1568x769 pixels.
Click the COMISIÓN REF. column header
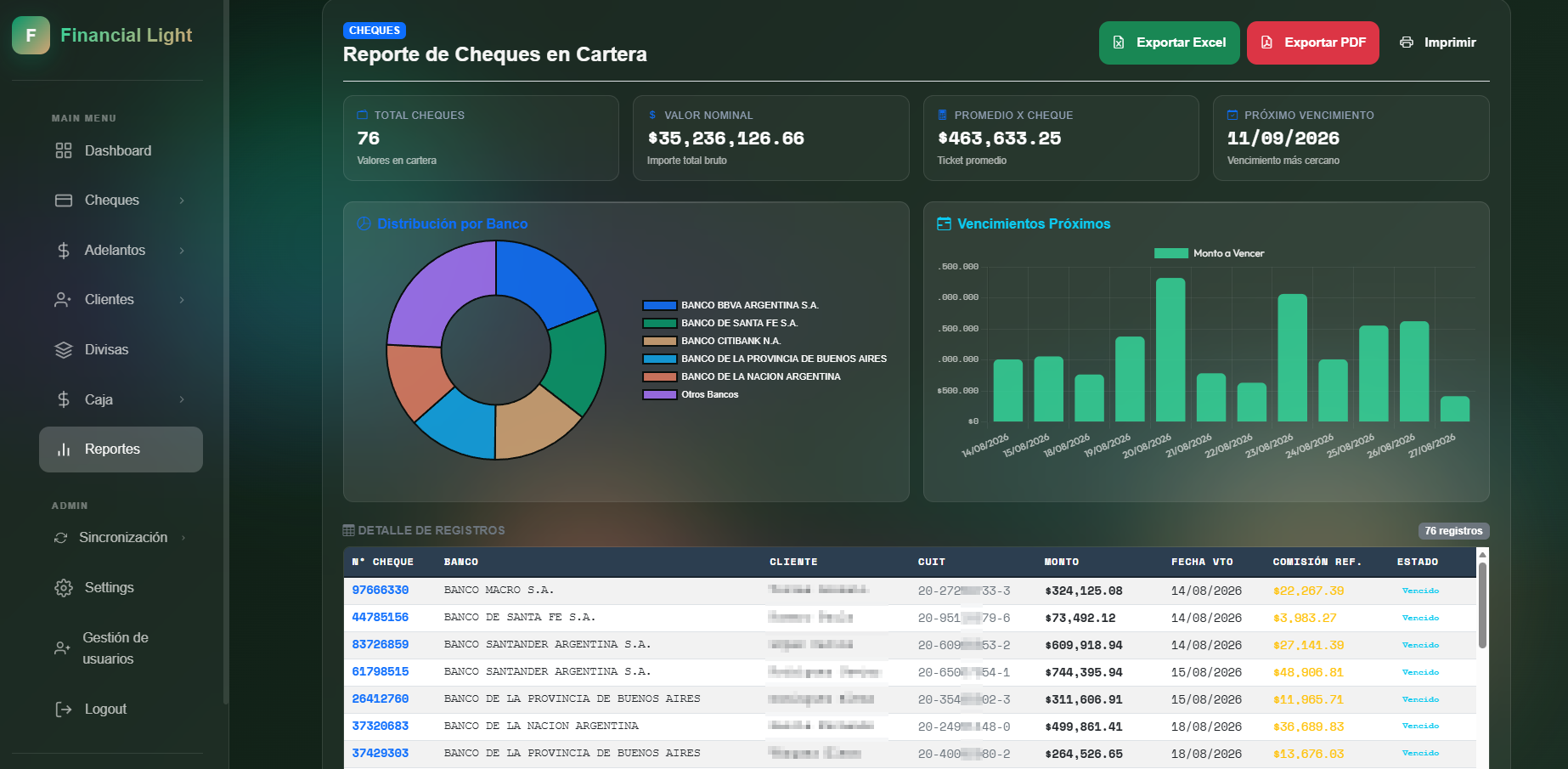(1317, 563)
